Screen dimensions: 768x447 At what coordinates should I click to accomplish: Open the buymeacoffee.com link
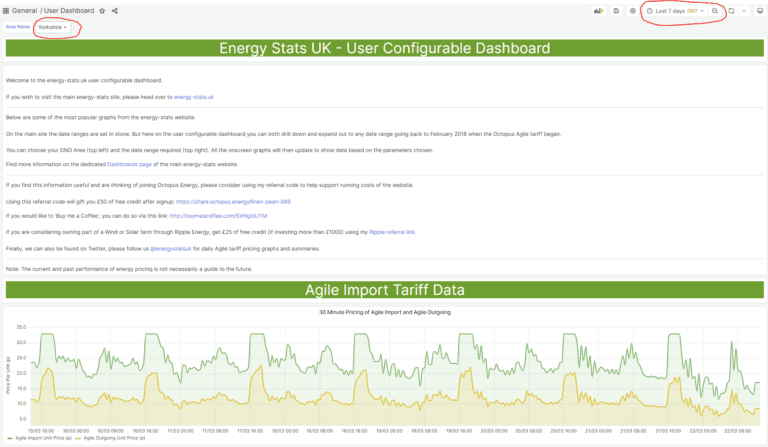coord(218,216)
